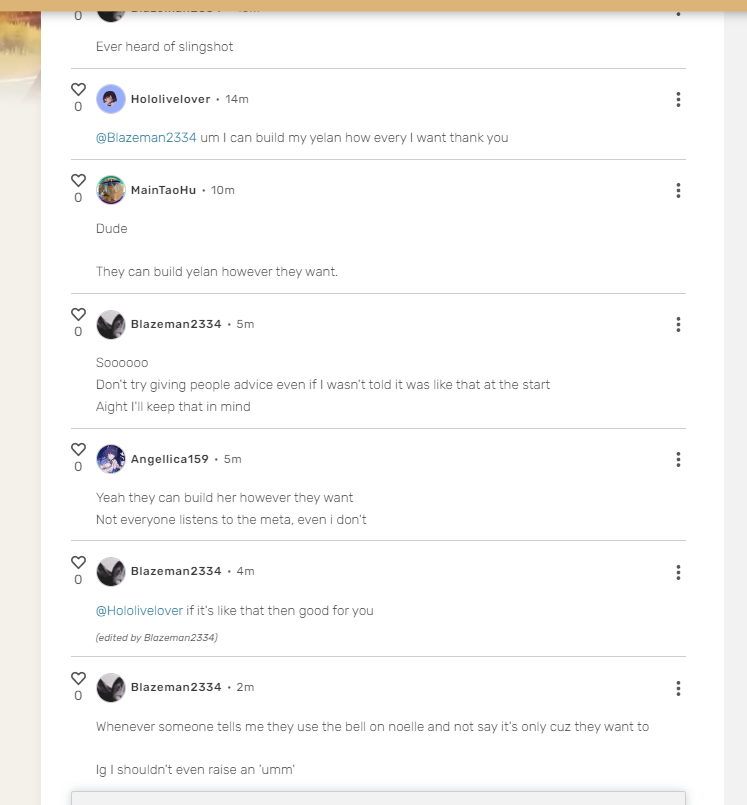Follow the @Hololivelover mention link
This screenshot has height=805, width=747.
(x=139, y=611)
